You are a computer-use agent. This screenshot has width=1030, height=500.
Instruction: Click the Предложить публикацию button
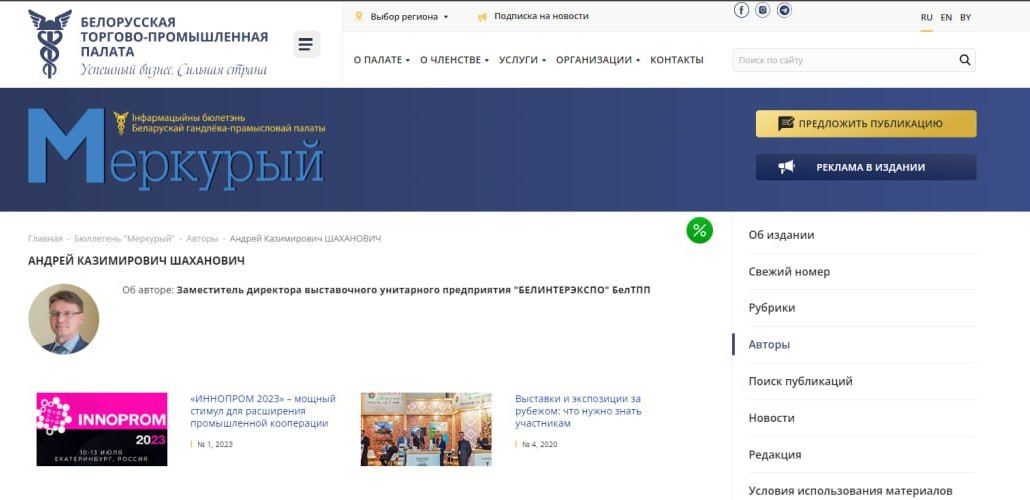(865, 124)
